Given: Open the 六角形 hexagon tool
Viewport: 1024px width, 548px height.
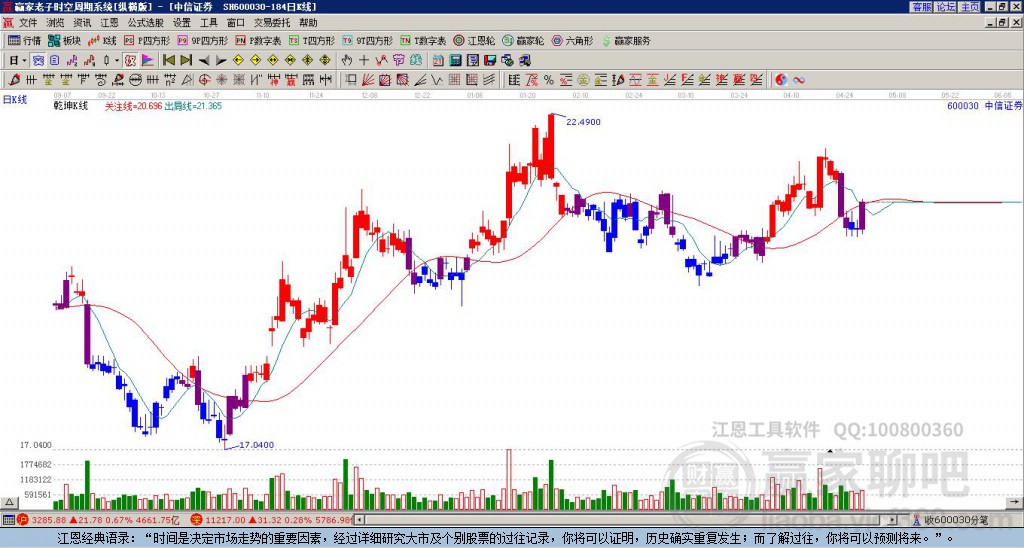Looking at the screenshot, I should (573, 40).
